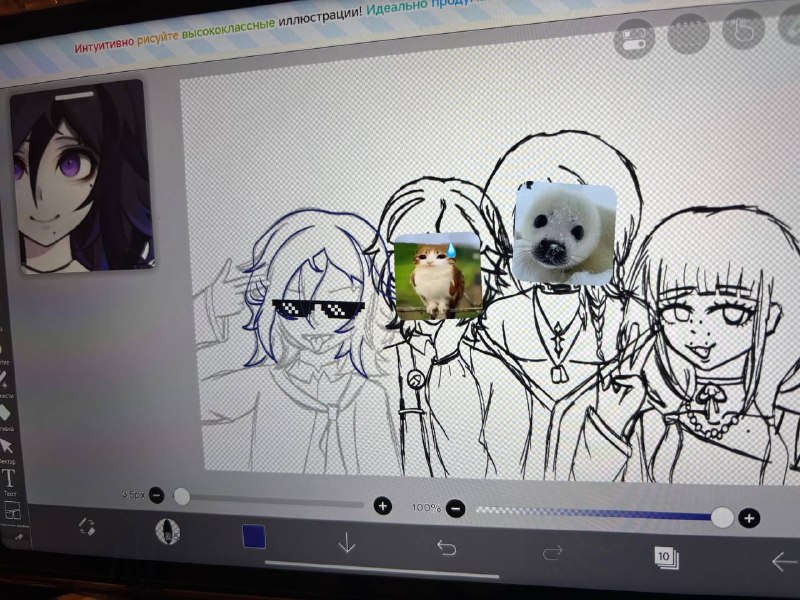Image resolution: width=800 pixels, height=600 pixels.
Task: Tap the anime reference image window
Action: tap(83, 176)
